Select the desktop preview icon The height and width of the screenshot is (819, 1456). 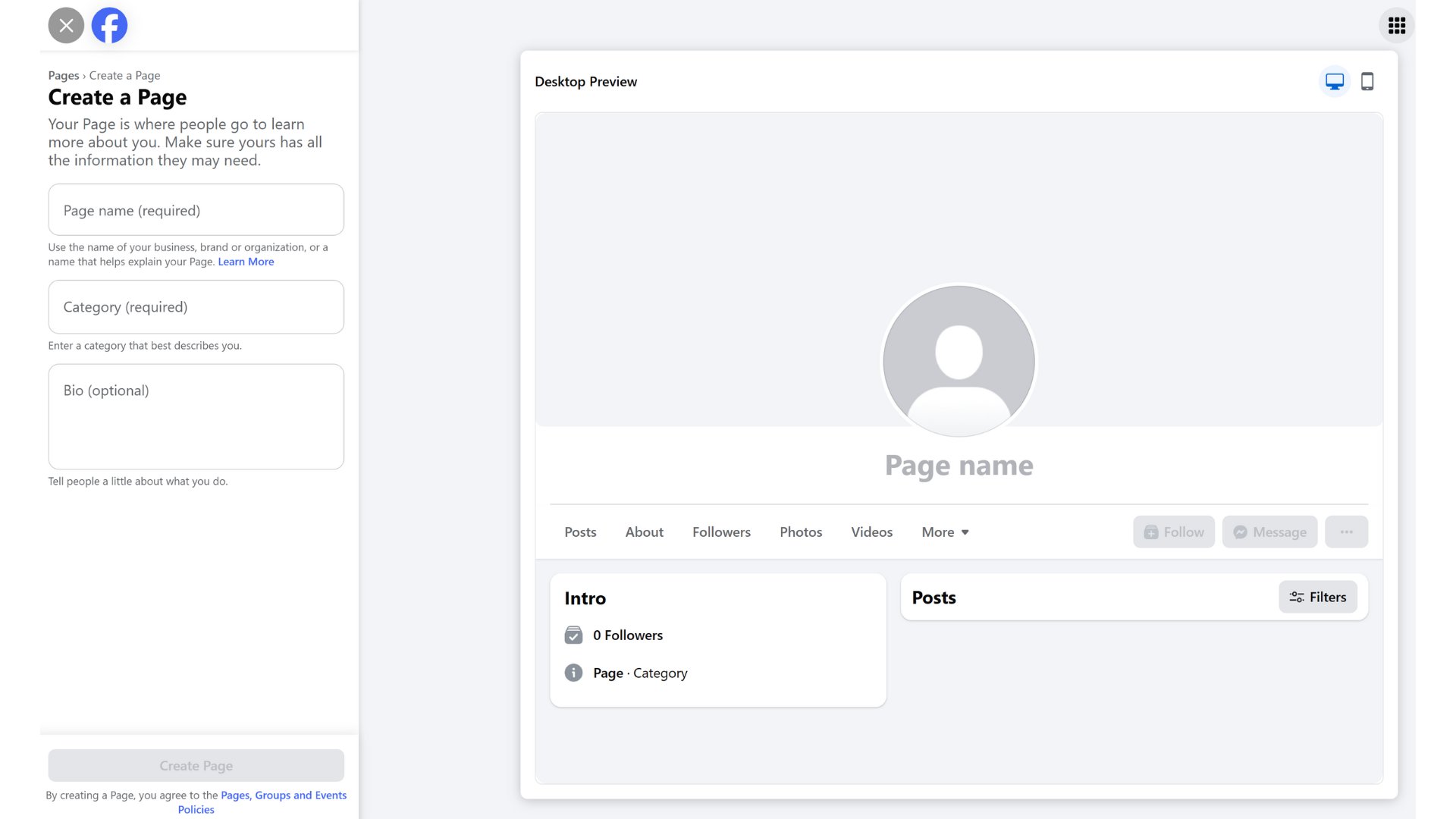1335,81
